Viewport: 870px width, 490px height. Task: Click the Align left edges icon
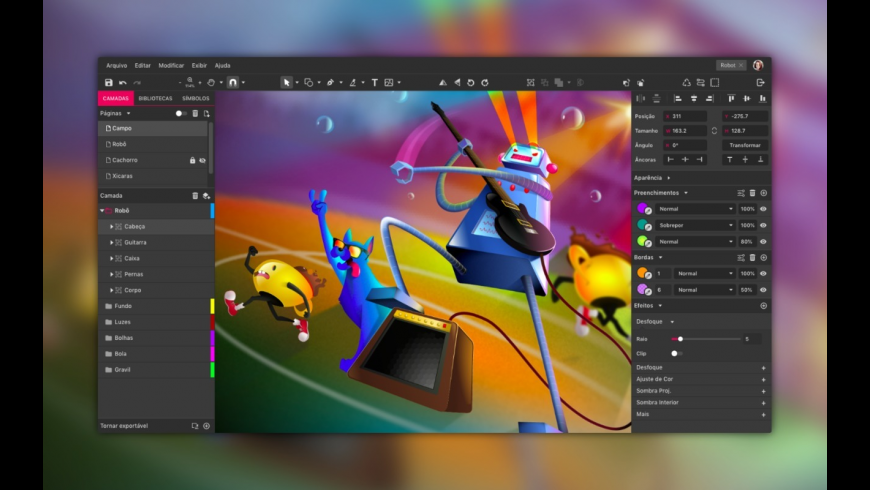677,98
